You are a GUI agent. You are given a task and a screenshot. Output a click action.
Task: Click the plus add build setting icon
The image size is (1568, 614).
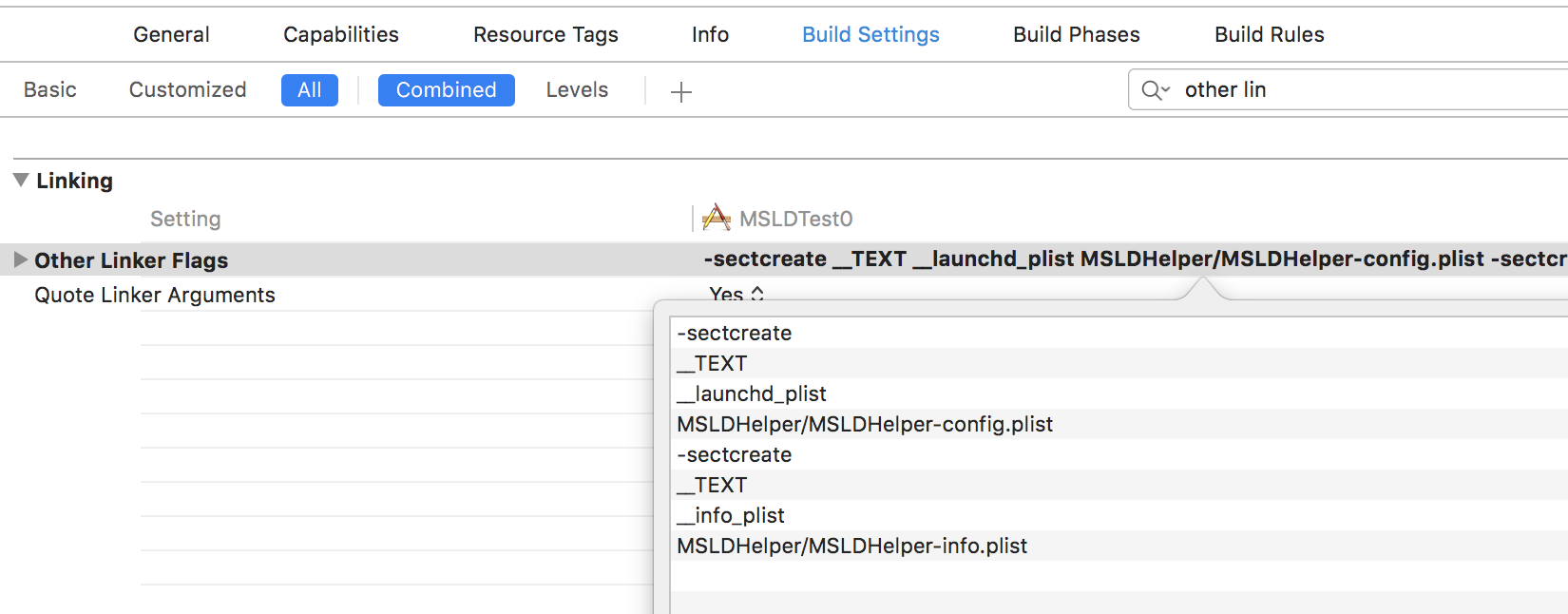(680, 91)
